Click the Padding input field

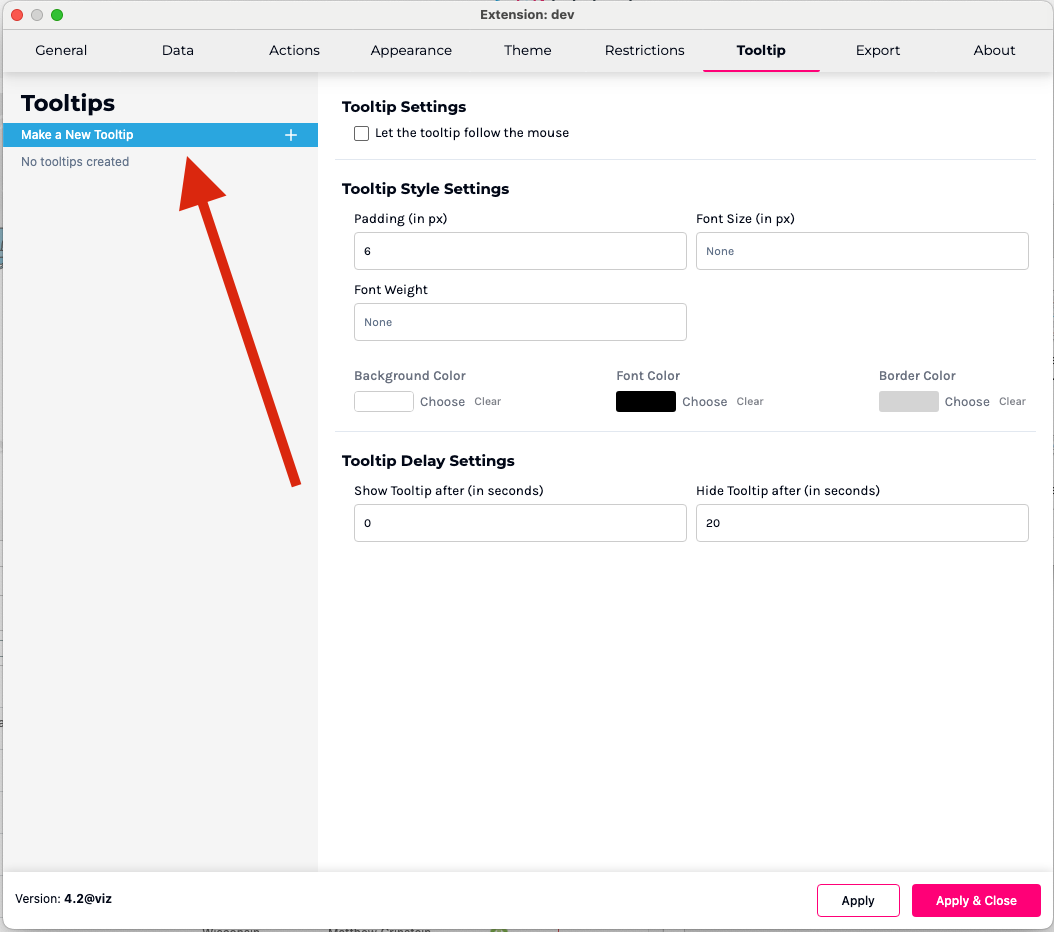(520, 251)
